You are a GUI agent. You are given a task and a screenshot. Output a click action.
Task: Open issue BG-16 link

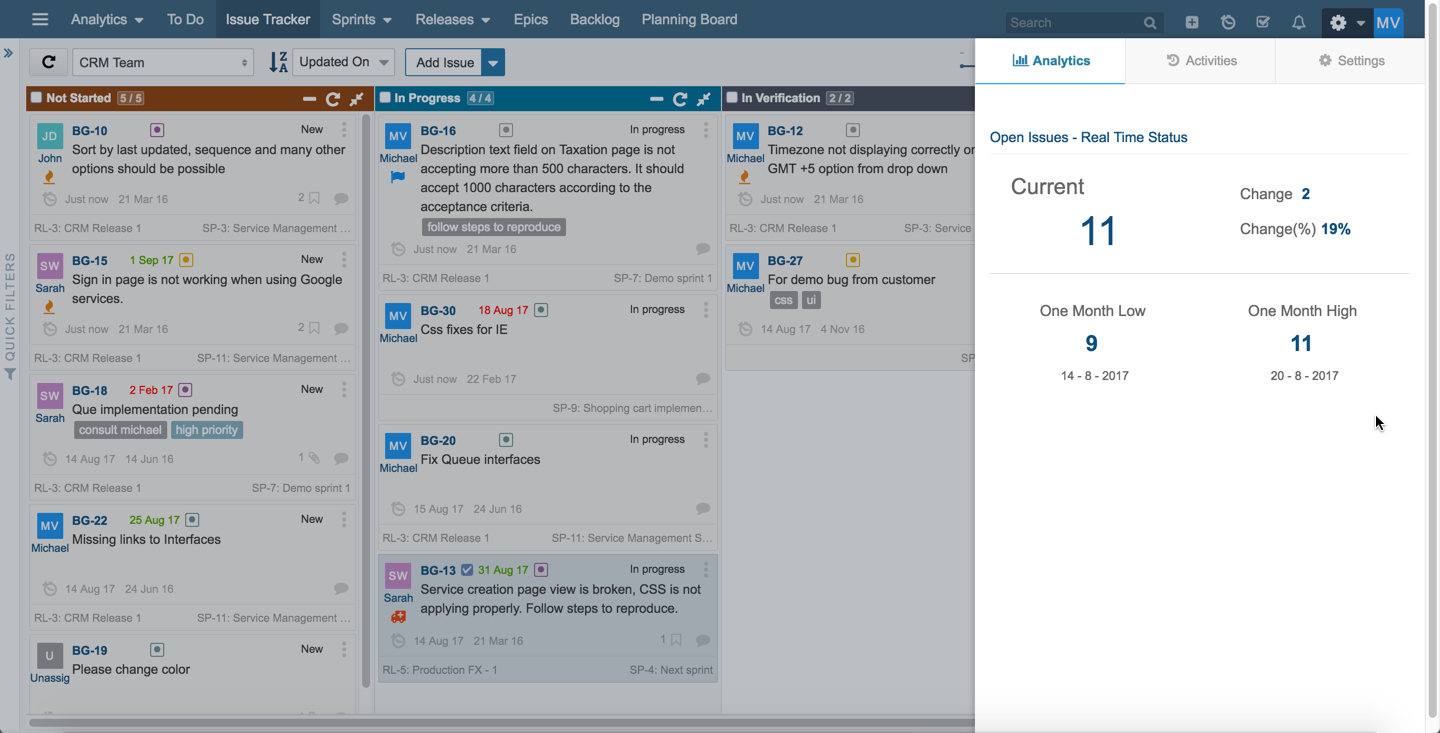pos(438,131)
